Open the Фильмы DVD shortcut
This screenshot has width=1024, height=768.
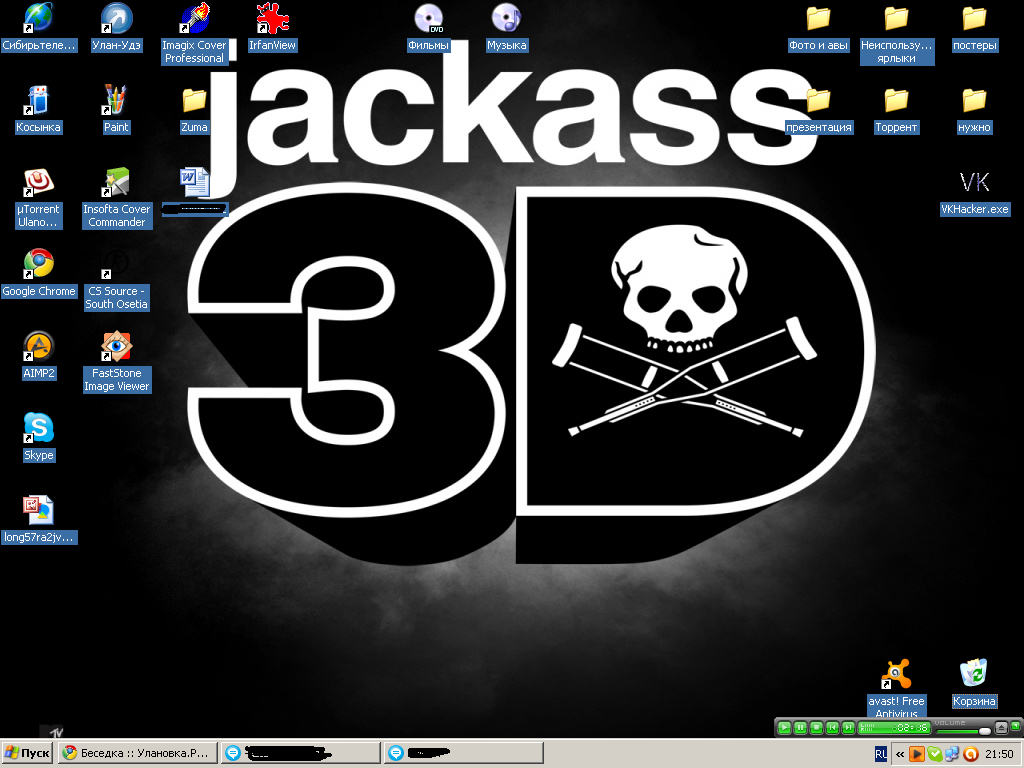click(x=428, y=19)
